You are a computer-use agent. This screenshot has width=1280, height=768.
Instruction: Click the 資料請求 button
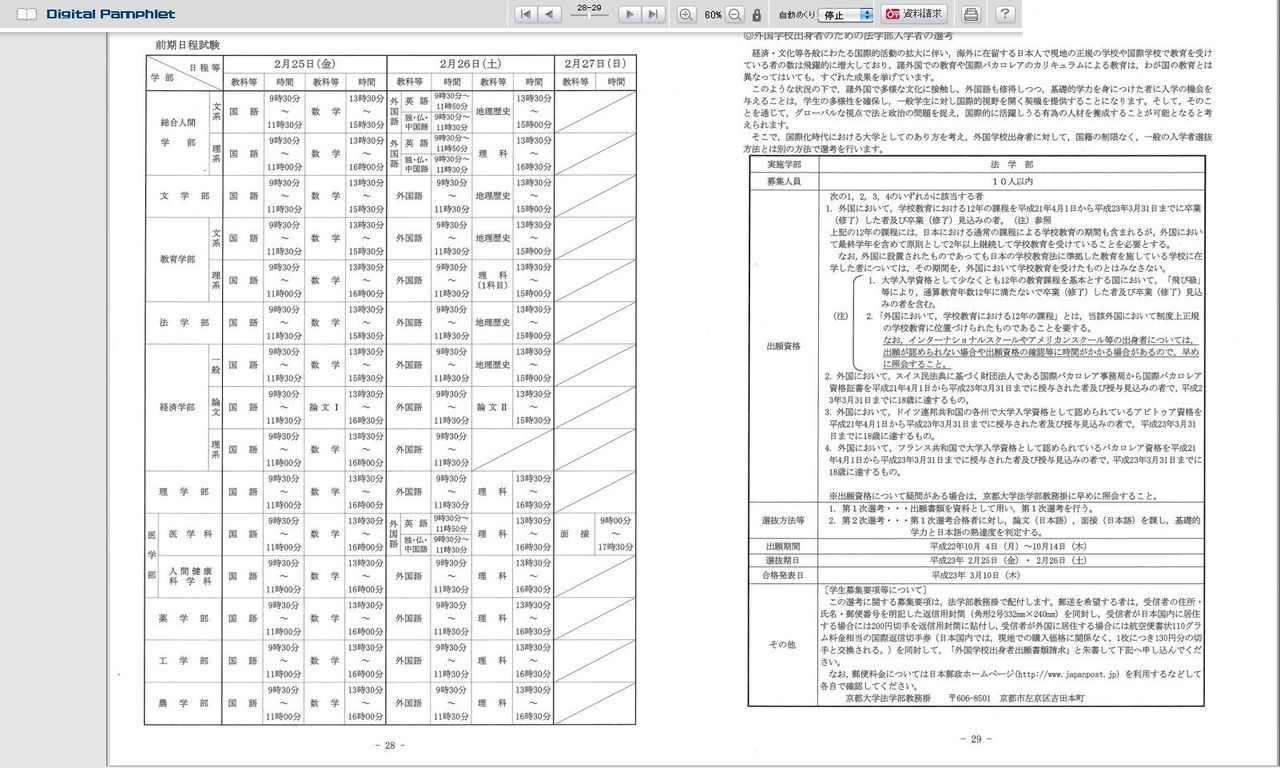click(x=915, y=14)
